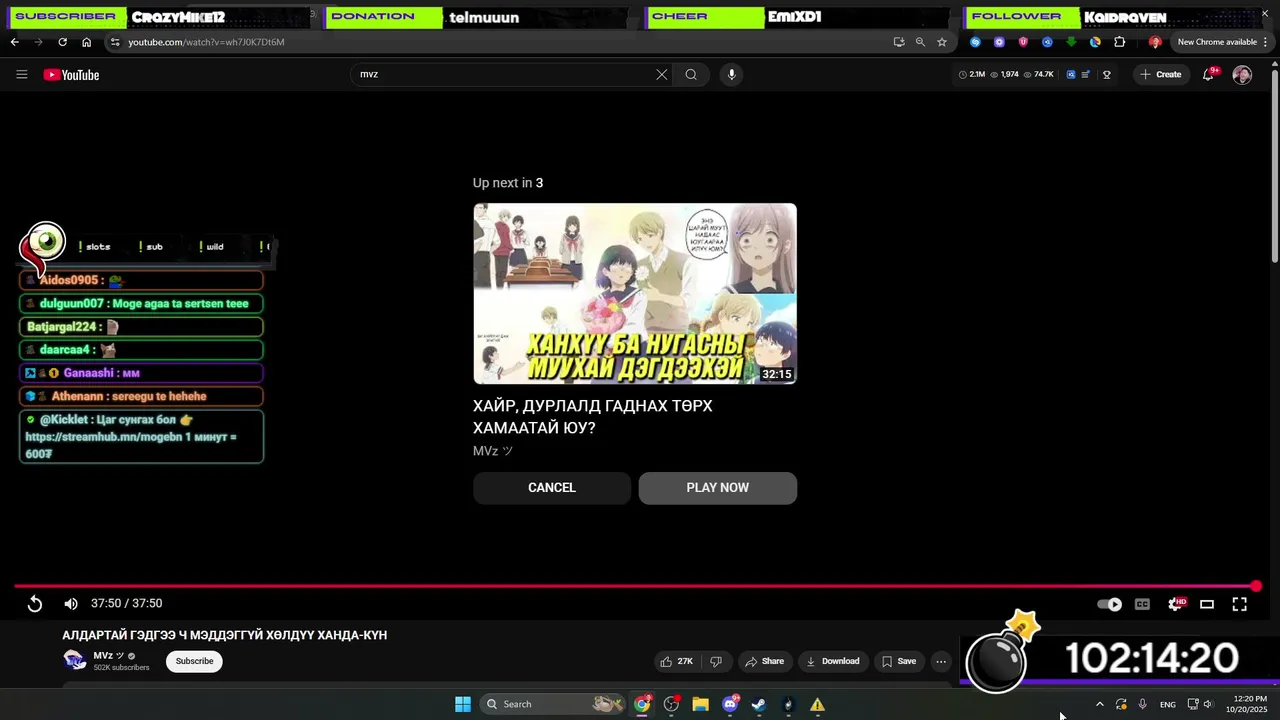Cancel the up next autoplay
The width and height of the screenshot is (1280, 720).
(552, 488)
